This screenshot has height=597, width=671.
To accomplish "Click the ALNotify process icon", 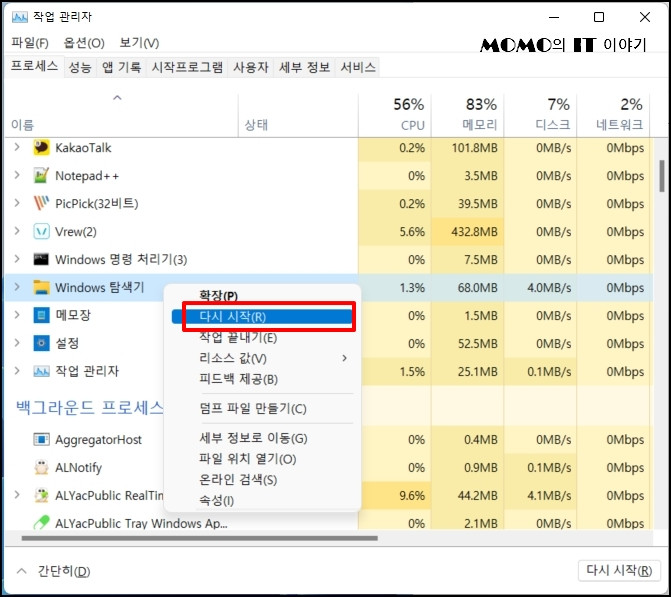I will [41, 467].
